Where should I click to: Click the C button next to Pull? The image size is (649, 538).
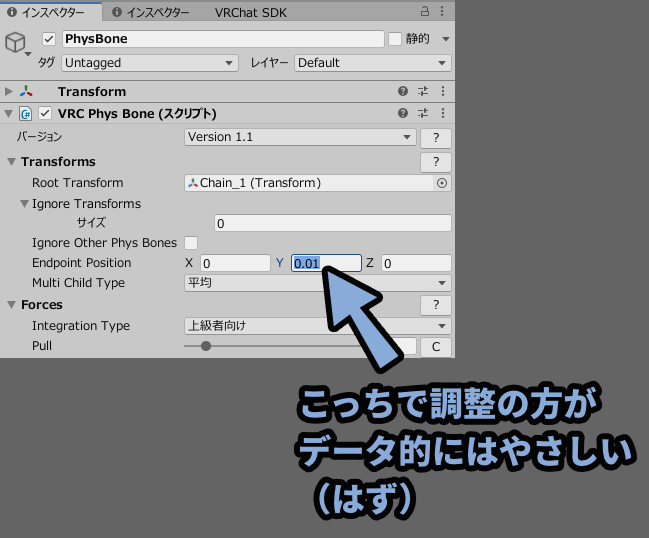[x=435, y=346]
